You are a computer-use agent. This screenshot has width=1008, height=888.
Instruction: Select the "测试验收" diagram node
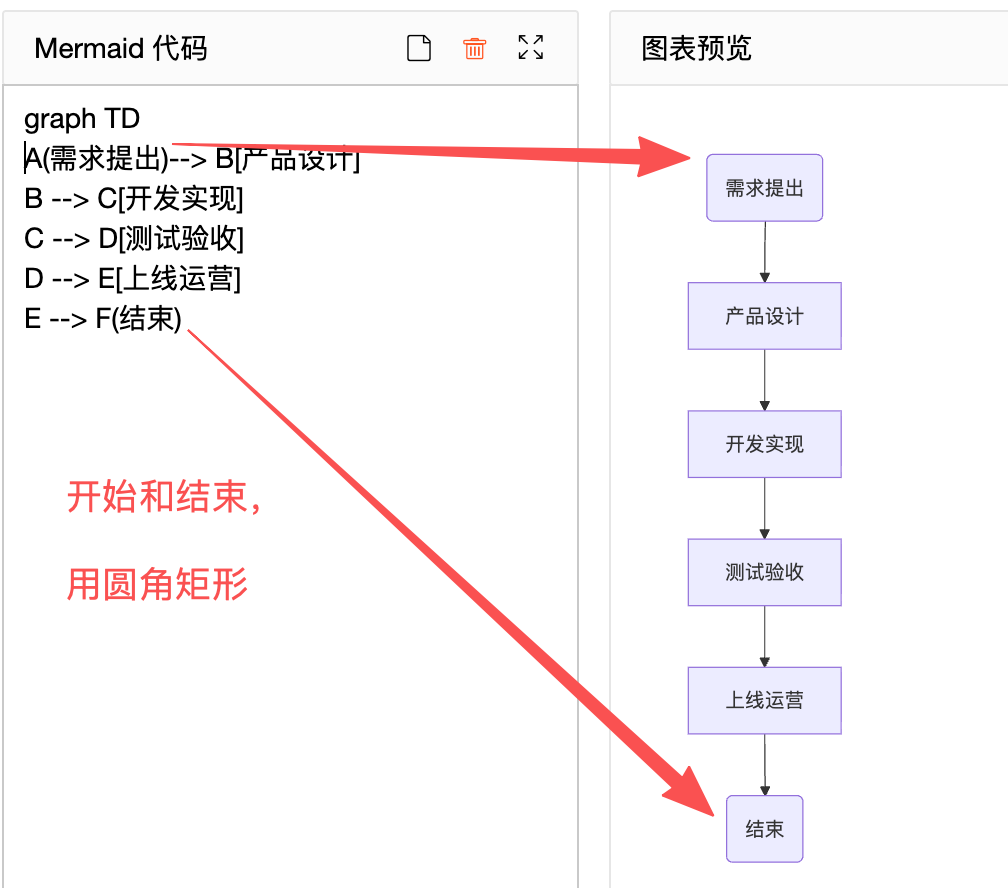764,572
